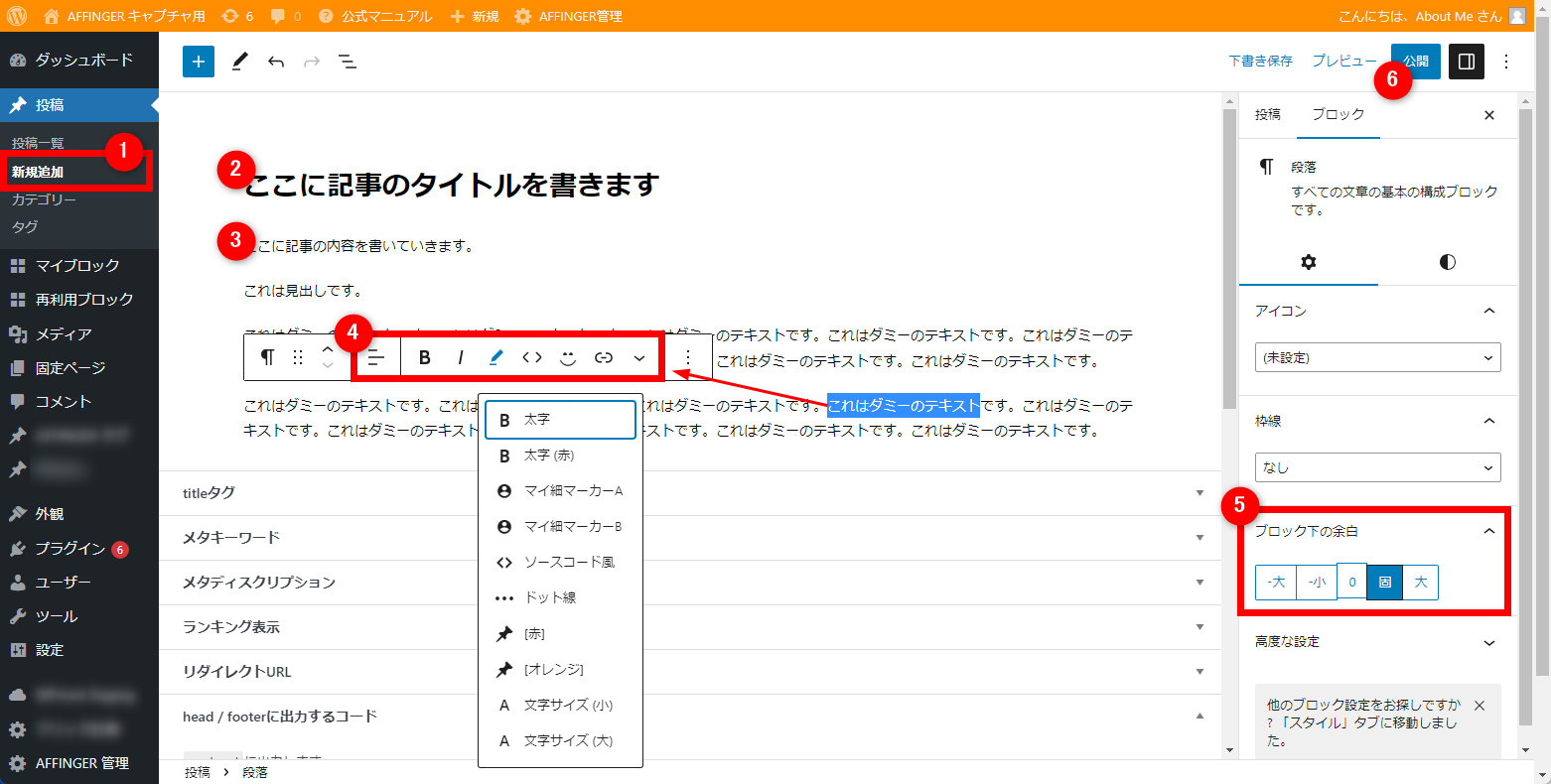The width and height of the screenshot is (1551, 784).
Task: Click the WordPress logo in admin bar
Action: 17,16
